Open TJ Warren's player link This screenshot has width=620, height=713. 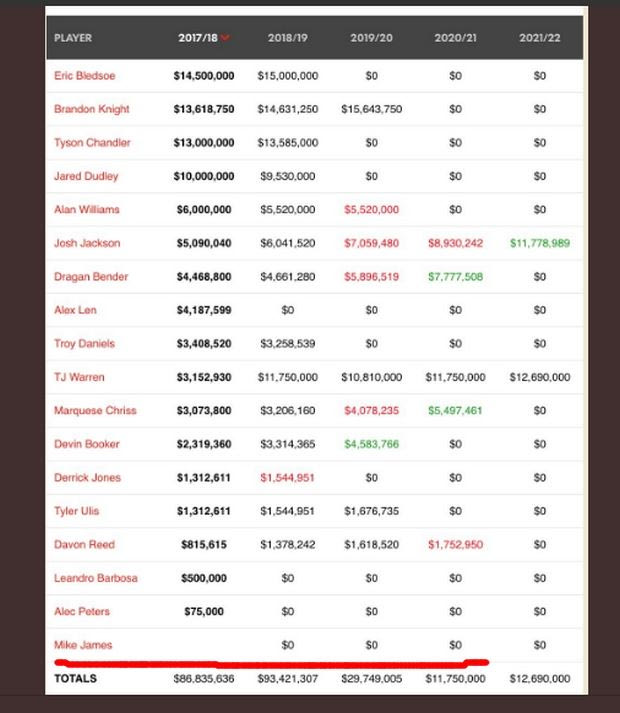79,377
